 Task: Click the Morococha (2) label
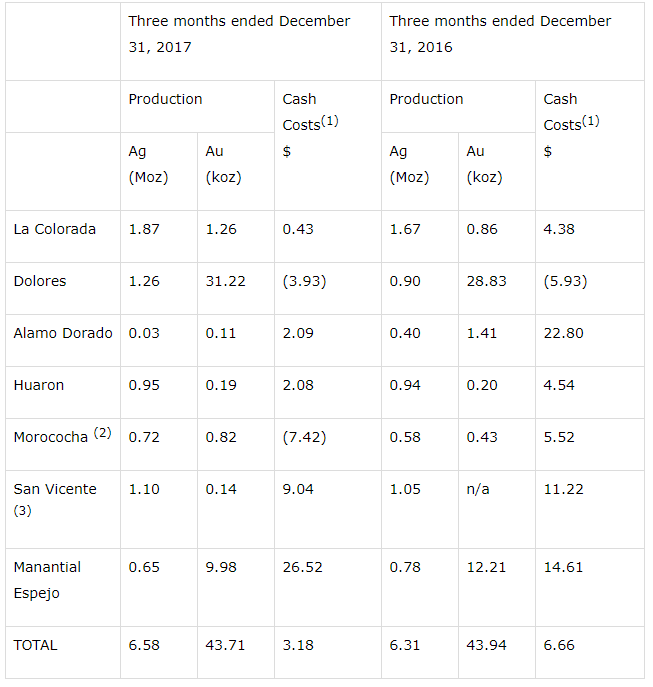tap(62, 436)
